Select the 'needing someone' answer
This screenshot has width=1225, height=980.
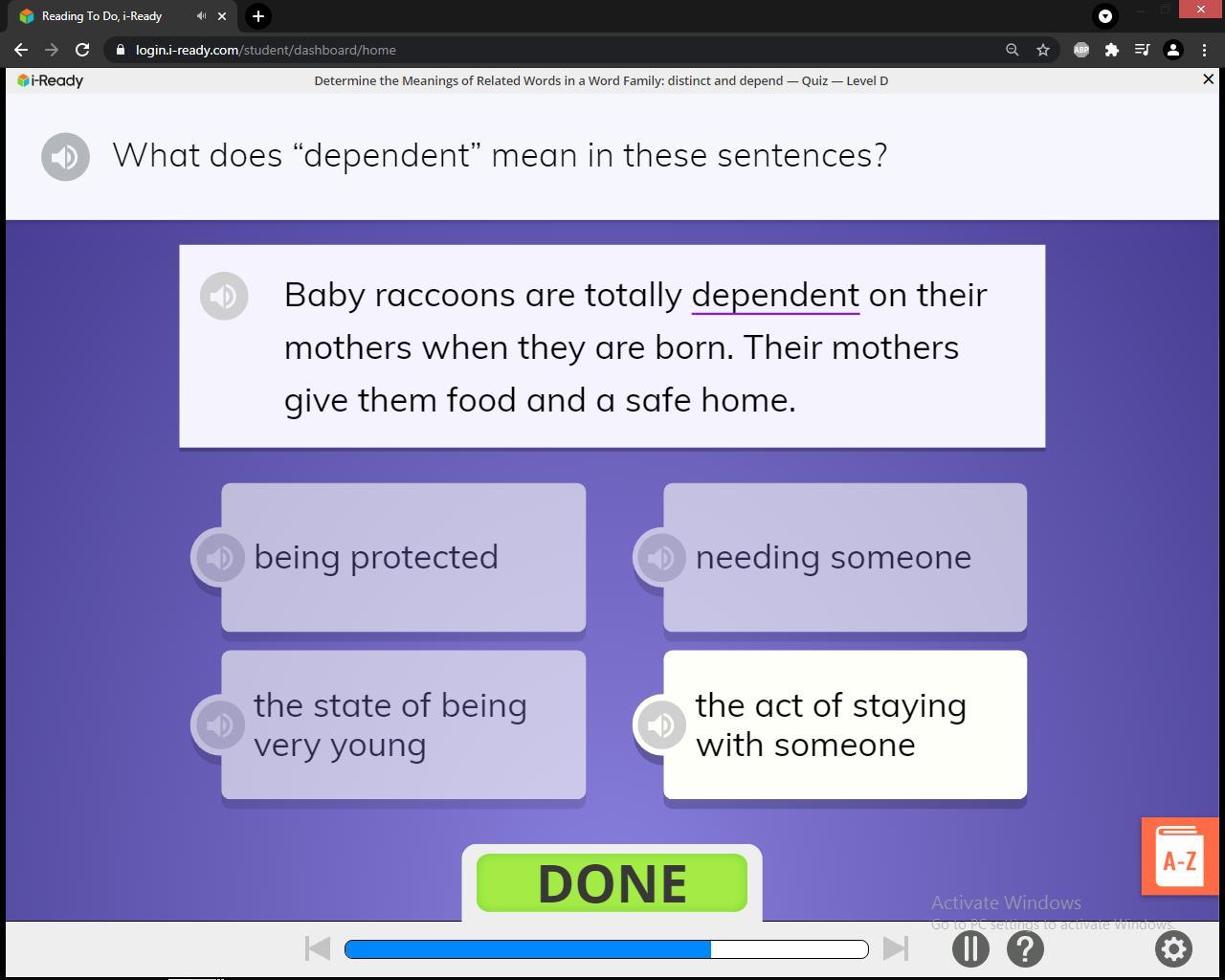point(845,557)
